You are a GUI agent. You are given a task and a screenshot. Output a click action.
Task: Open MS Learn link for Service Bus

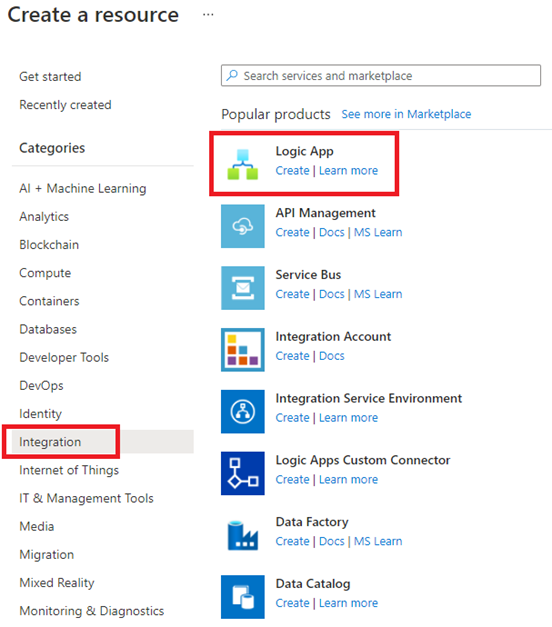tap(378, 294)
